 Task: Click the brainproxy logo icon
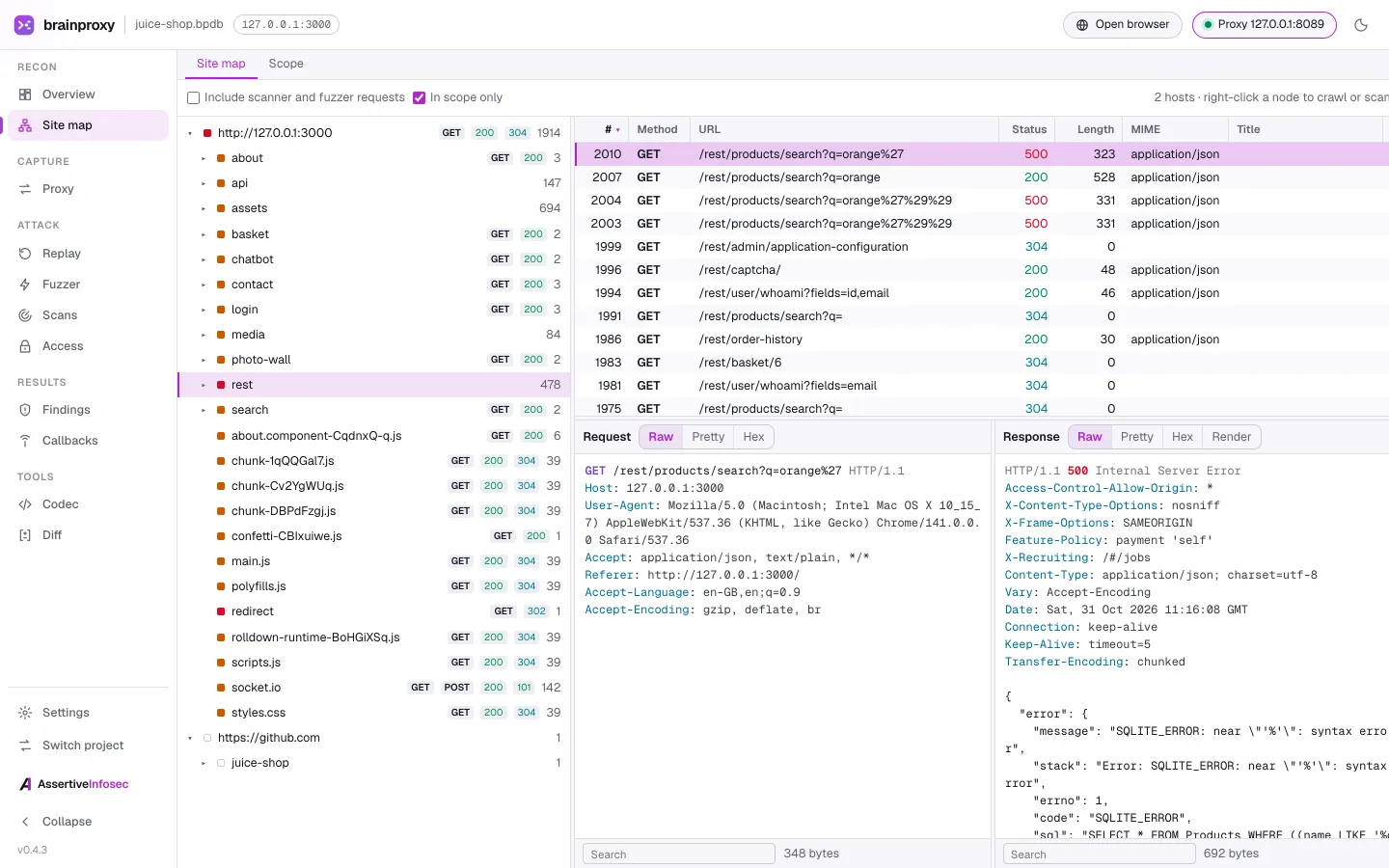[24, 25]
